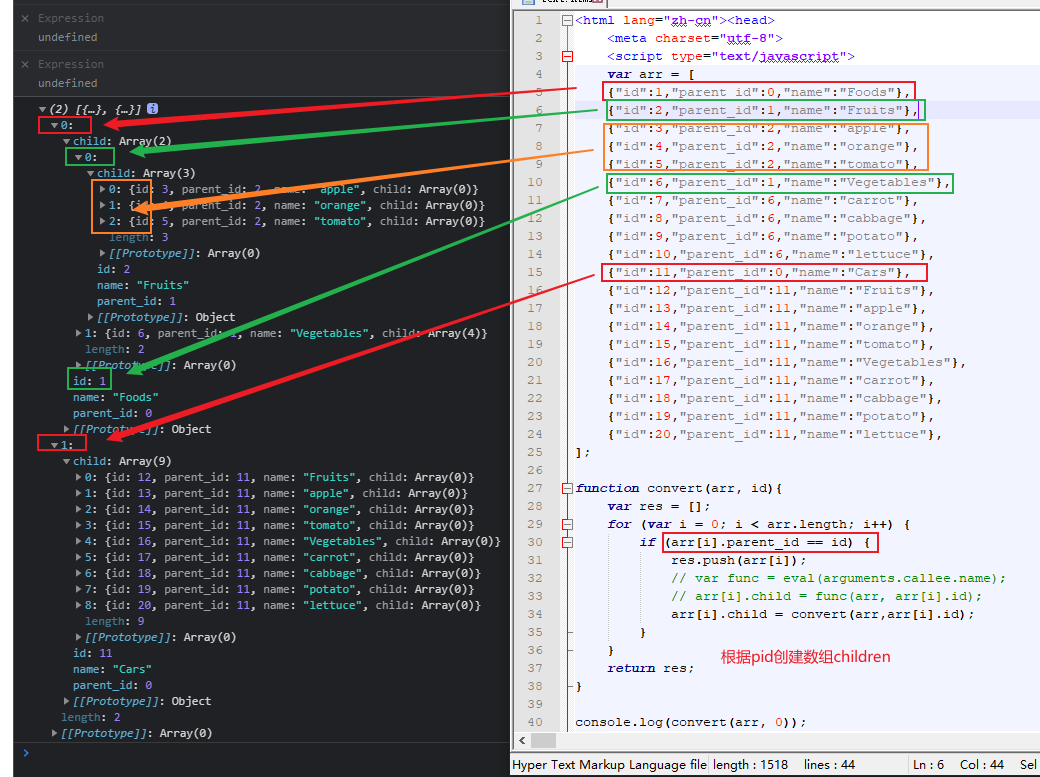The image size is (1040, 777).
Task: Click the blue info icon beside the logged array
Action: [x=153, y=108]
